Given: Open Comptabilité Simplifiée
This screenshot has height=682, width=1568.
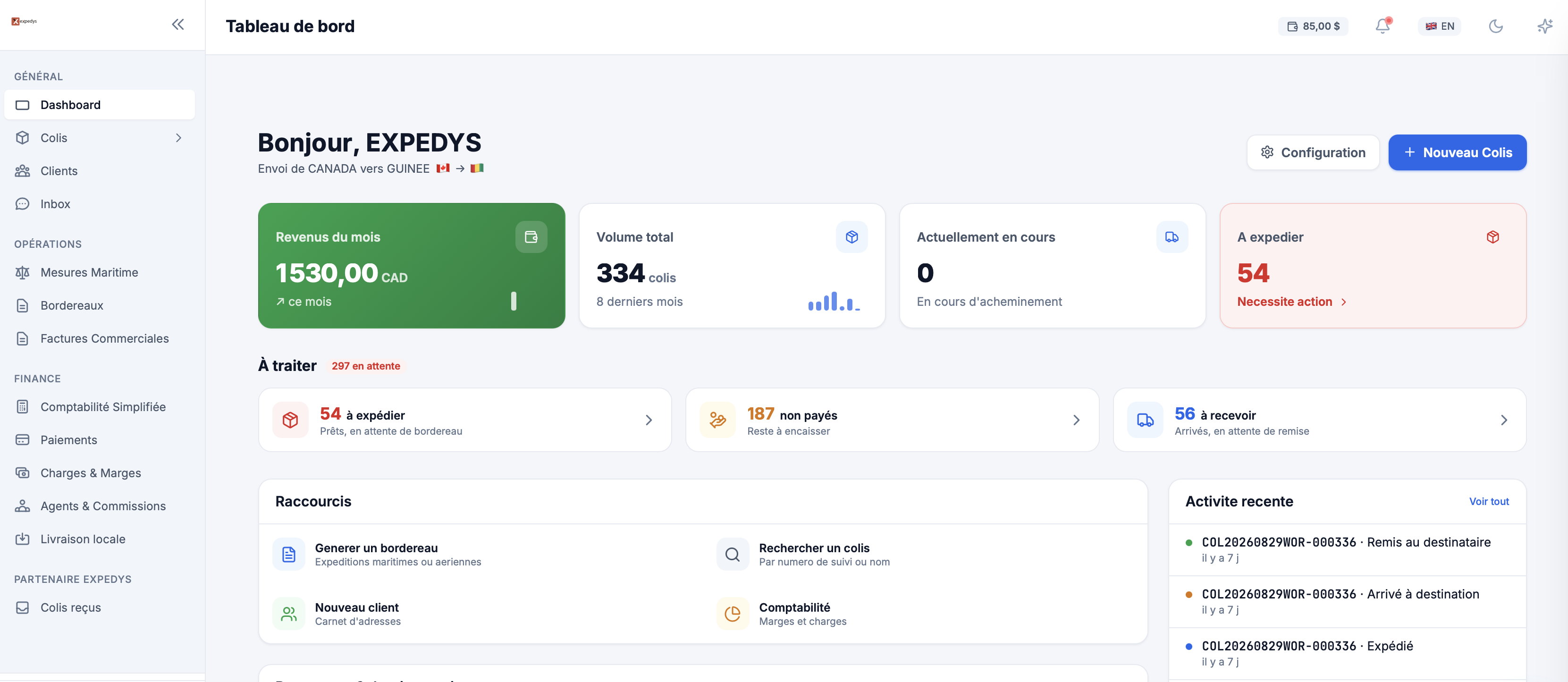Looking at the screenshot, I should click(99, 407).
